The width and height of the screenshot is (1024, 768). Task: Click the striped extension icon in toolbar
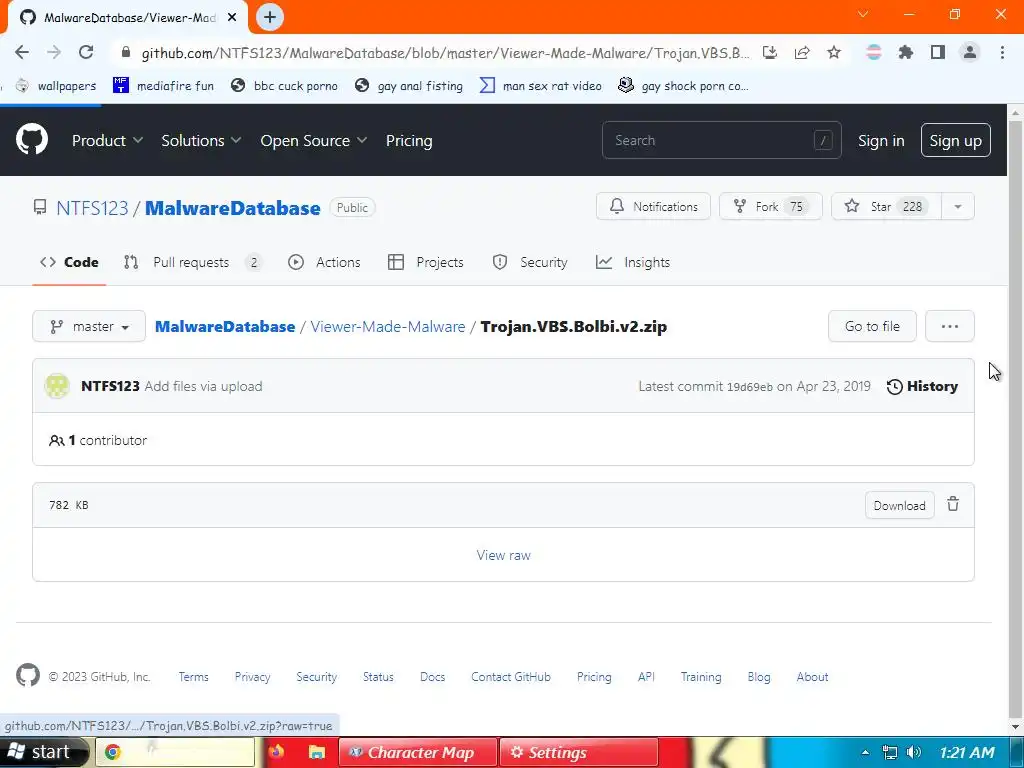pyautogui.click(x=874, y=52)
